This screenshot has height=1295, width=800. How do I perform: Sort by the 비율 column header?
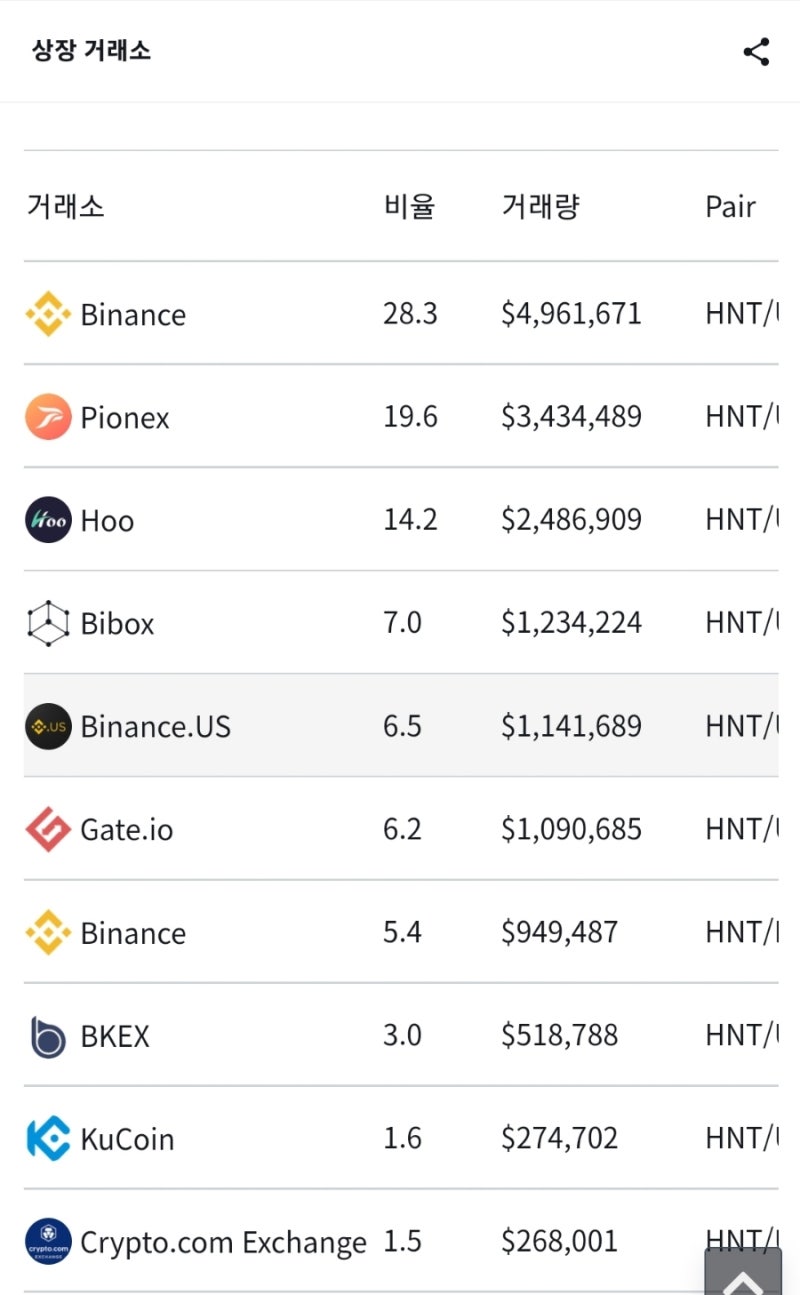pos(409,207)
